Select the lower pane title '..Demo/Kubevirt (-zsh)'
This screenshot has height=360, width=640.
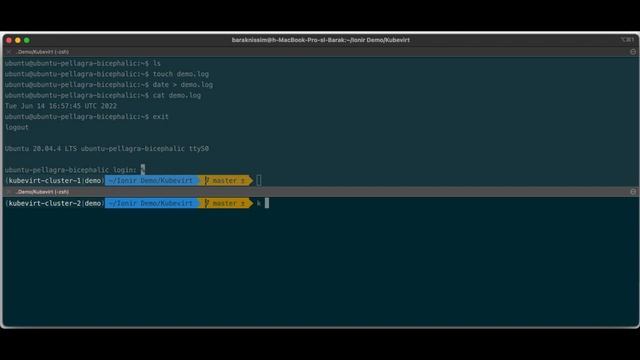click(x=42, y=192)
